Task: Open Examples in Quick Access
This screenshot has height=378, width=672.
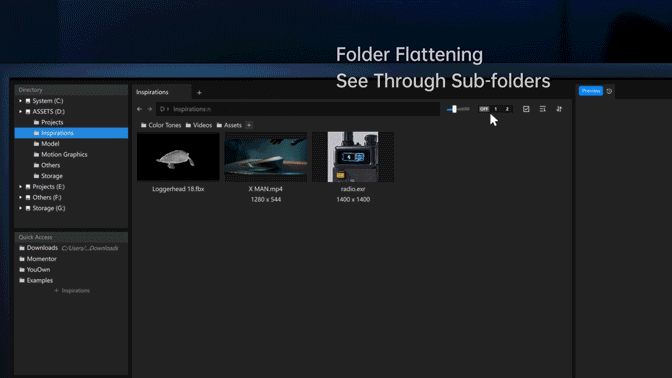Action: click(39, 280)
